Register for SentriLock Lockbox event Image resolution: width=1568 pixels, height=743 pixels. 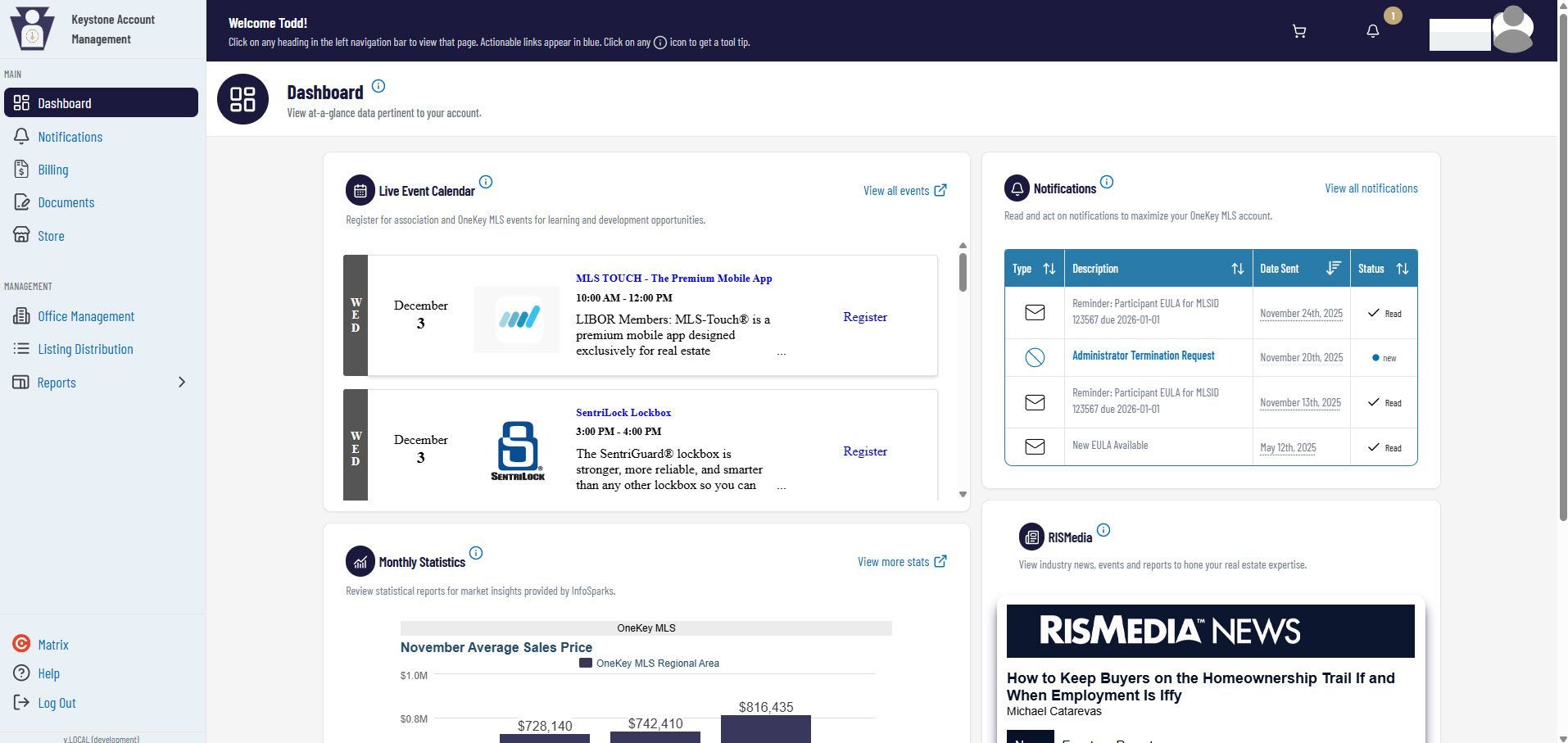tap(865, 451)
